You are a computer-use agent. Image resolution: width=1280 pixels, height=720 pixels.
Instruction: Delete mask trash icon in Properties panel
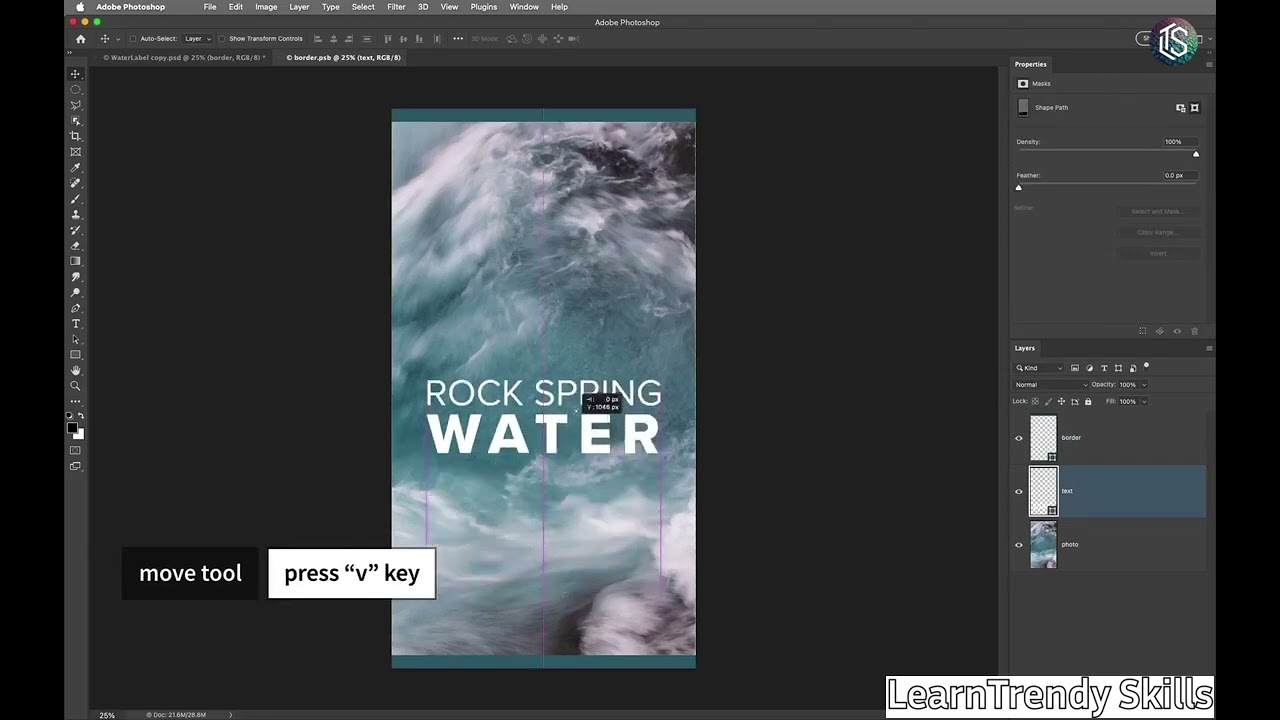pos(1194,331)
